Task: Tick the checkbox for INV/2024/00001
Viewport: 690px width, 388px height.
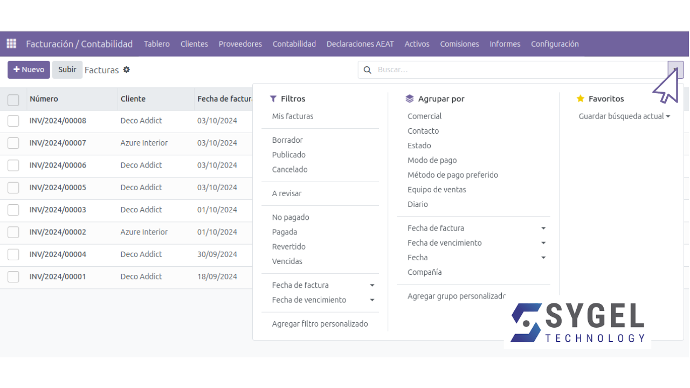Action: [x=13, y=277]
